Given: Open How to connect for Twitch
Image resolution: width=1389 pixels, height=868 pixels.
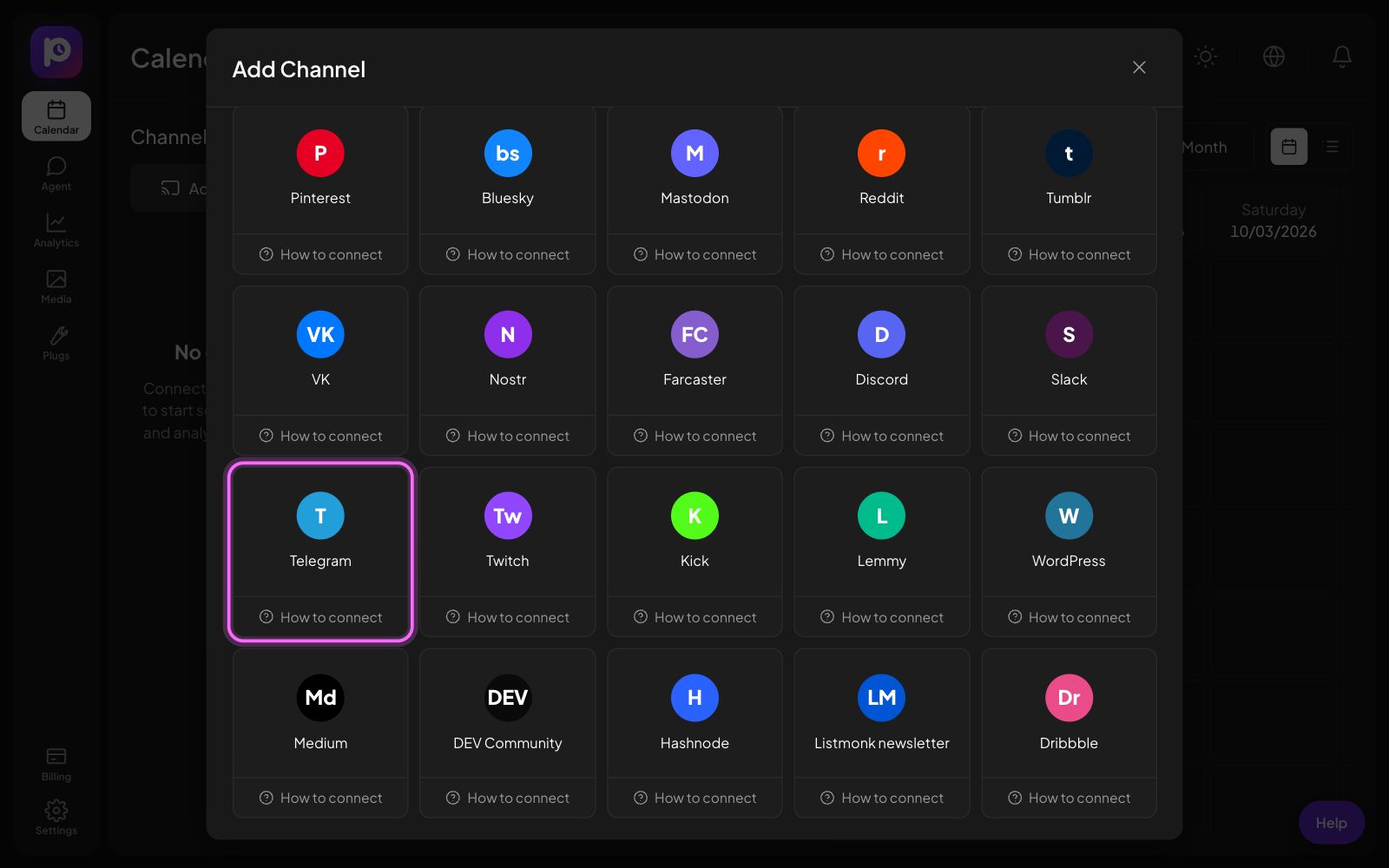Looking at the screenshot, I should (x=508, y=617).
